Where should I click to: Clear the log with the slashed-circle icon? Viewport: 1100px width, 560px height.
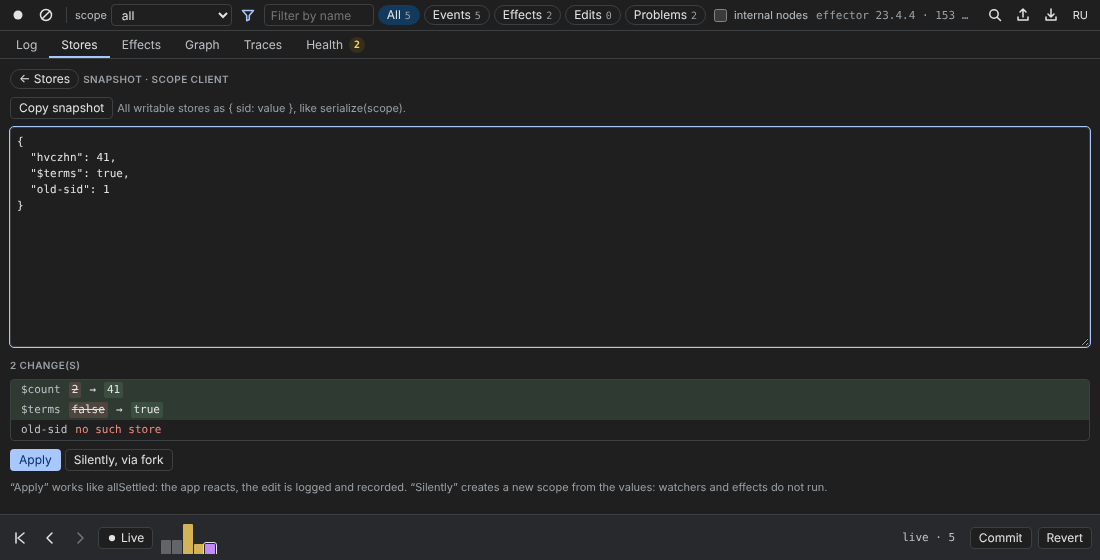[46, 15]
